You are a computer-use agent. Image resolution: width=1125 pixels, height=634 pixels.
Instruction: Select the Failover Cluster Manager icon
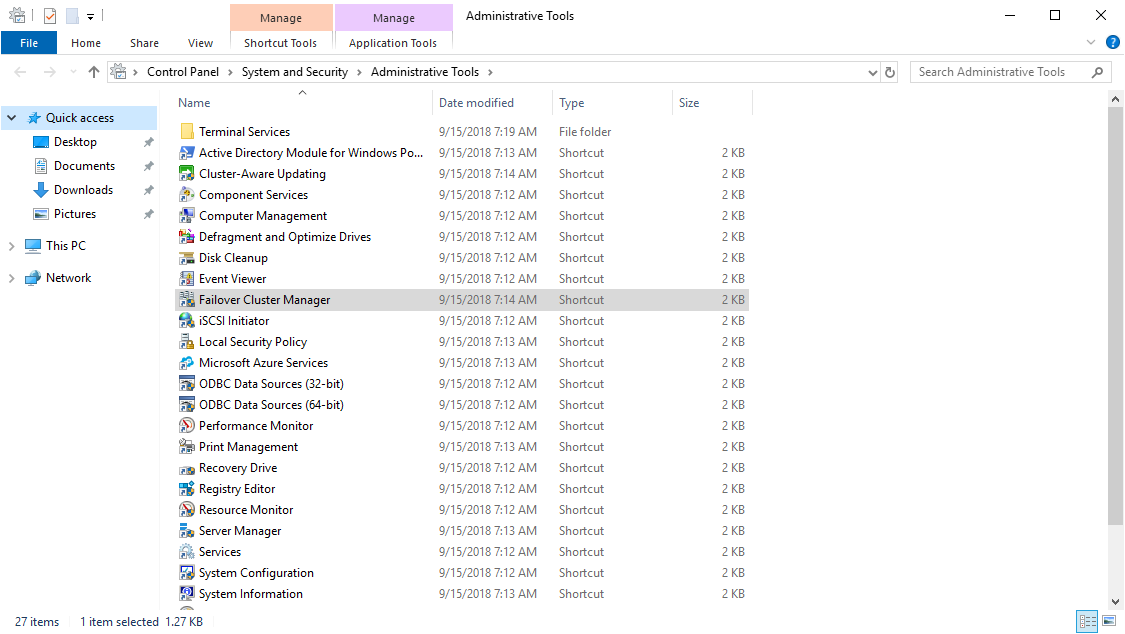(x=187, y=299)
